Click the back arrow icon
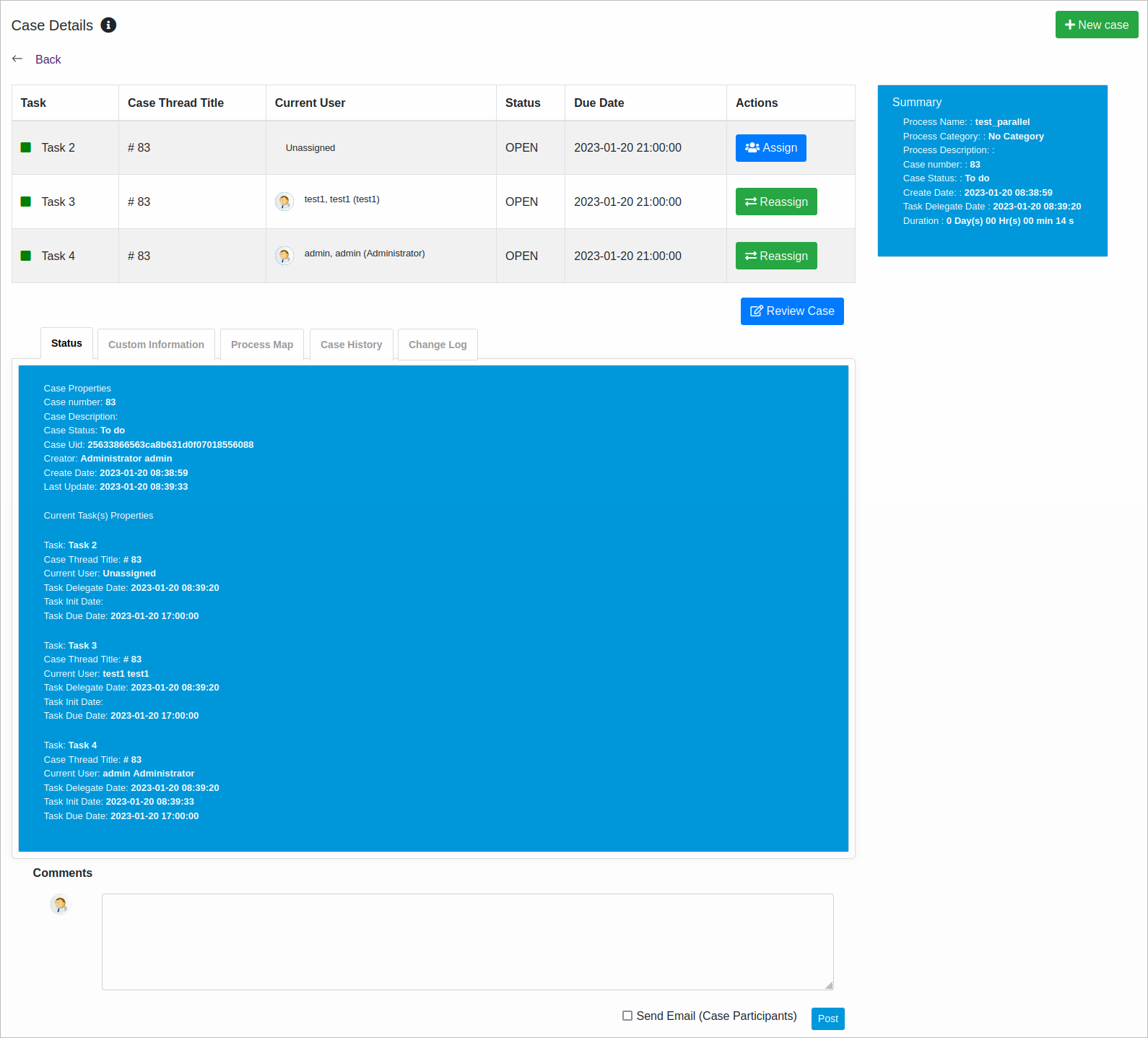The image size is (1148, 1038). point(17,59)
